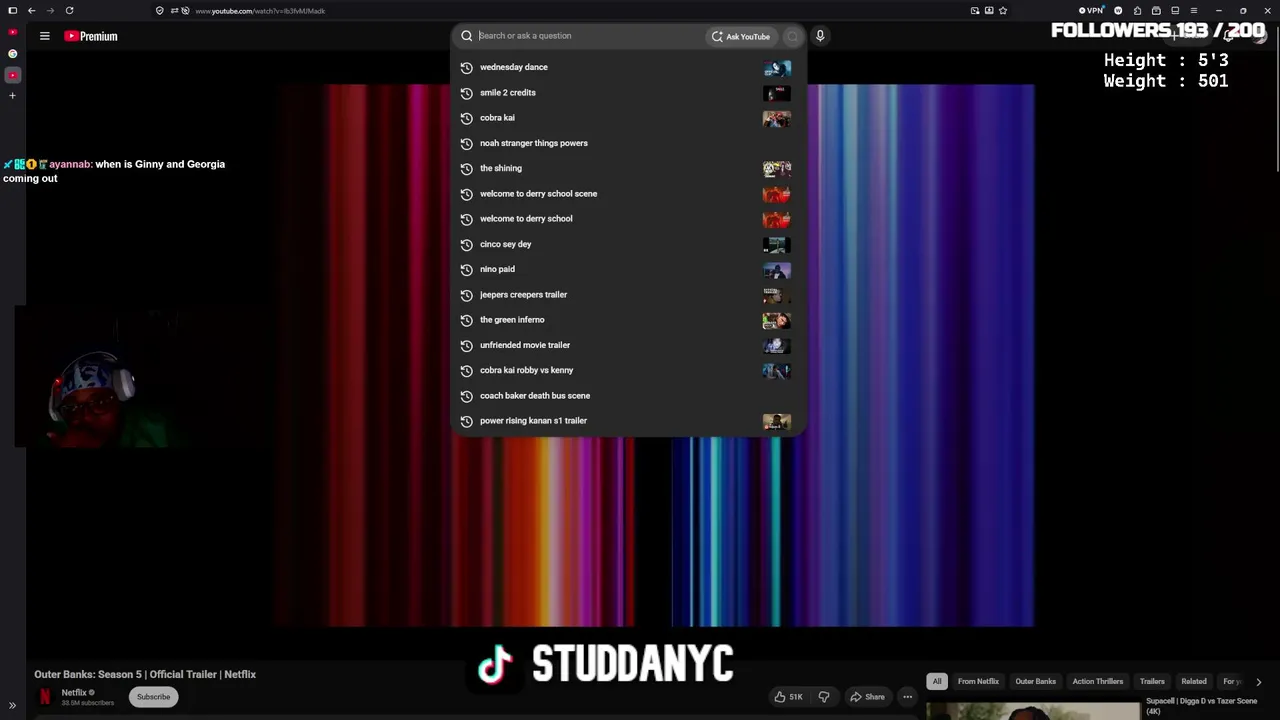Go back with the browser back arrow
This screenshot has height=720, width=1280.
(x=32, y=11)
